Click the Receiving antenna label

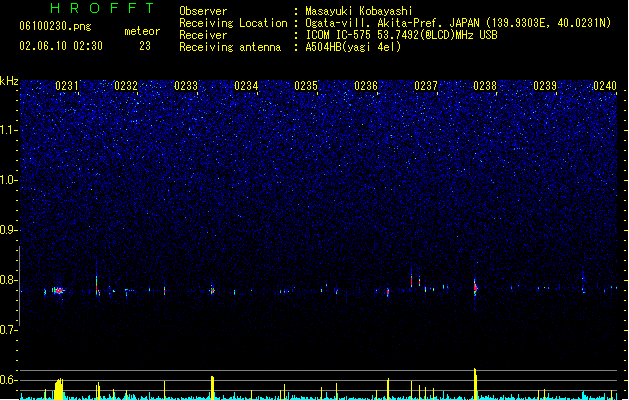coord(230,47)
